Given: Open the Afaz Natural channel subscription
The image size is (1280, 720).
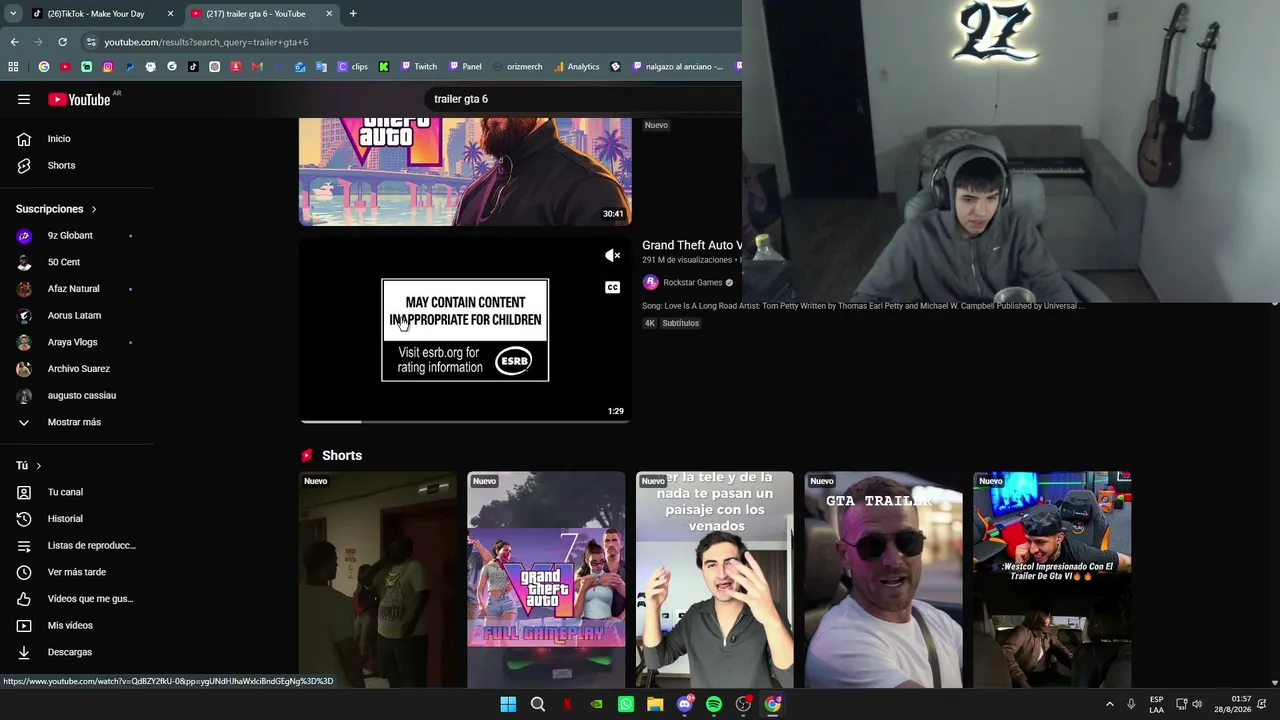Looking at the screenshot, I should pos(73,289).
